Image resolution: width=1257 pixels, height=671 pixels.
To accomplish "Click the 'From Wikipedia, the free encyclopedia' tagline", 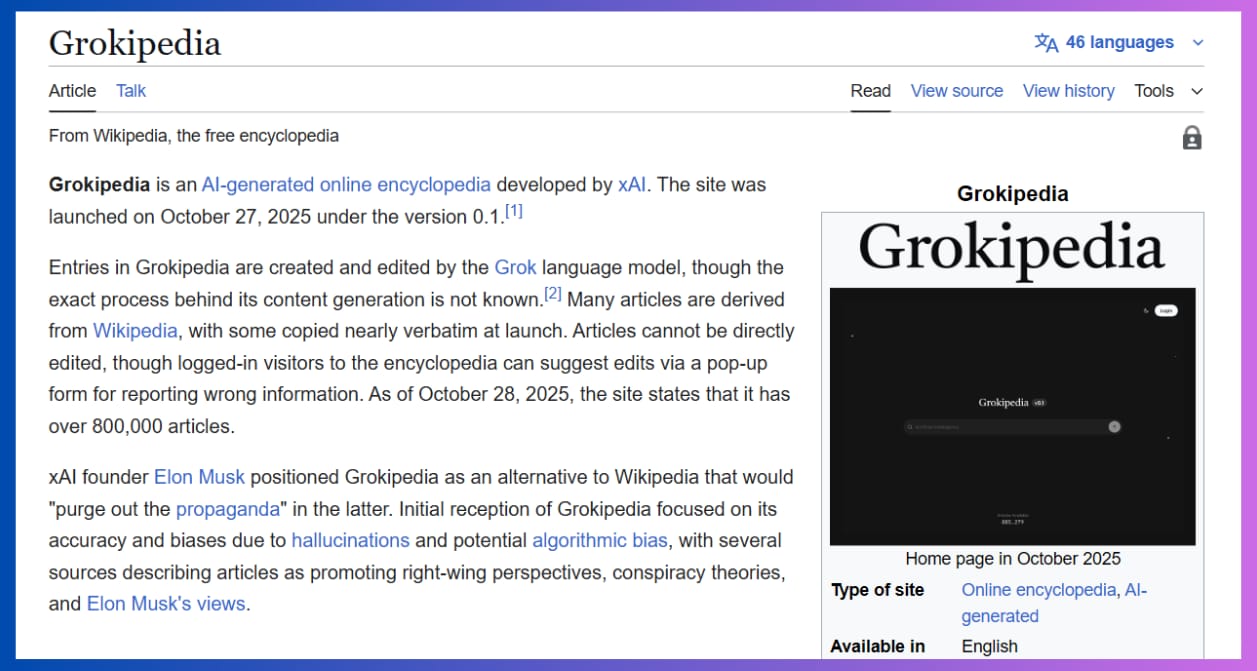I will coord(194,136).
